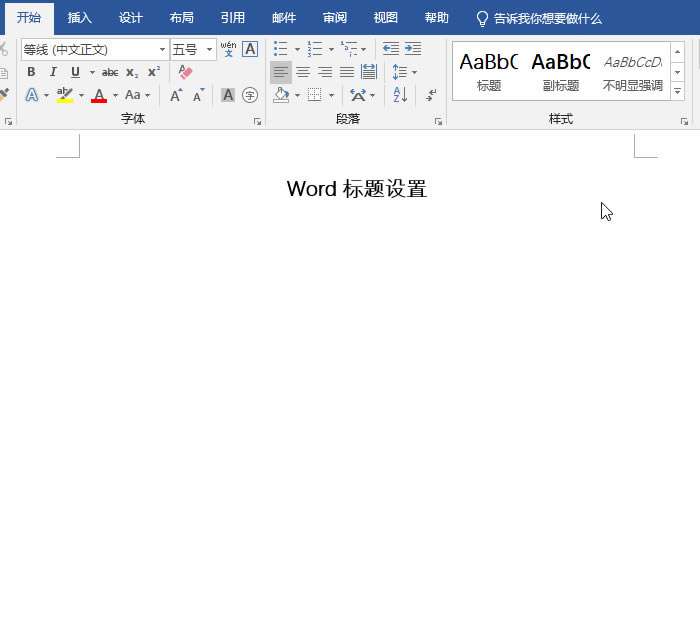Viewport: 700px width, 640px height.
Task: Switch to the 插入 tab
Action: [x=80, y=18]
